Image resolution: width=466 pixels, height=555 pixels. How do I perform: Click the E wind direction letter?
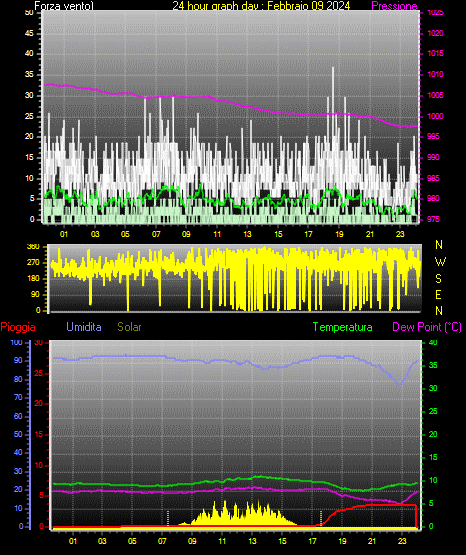438,295
